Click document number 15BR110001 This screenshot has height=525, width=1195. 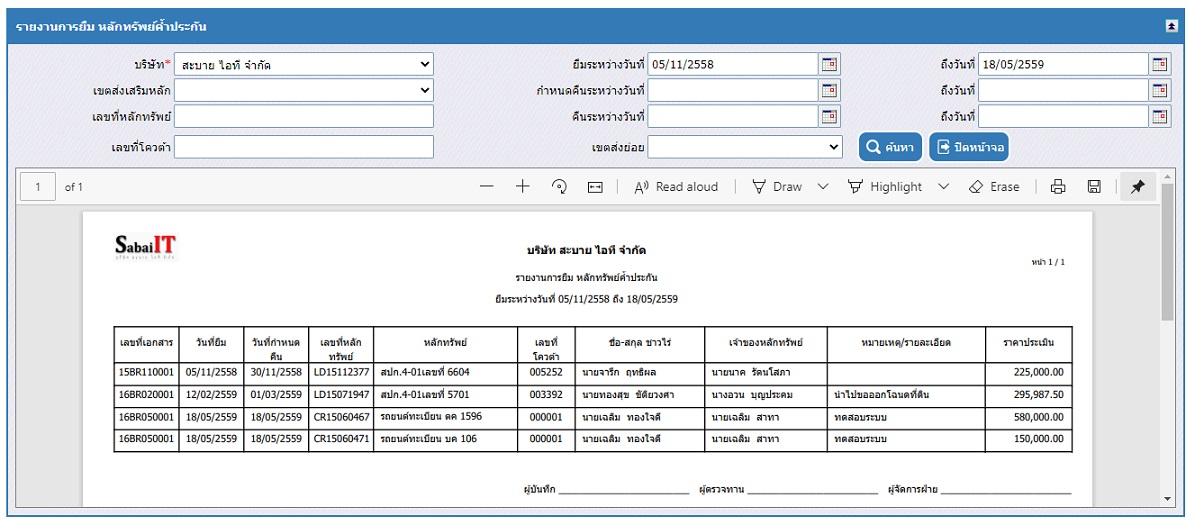click(x=146, y=373)
